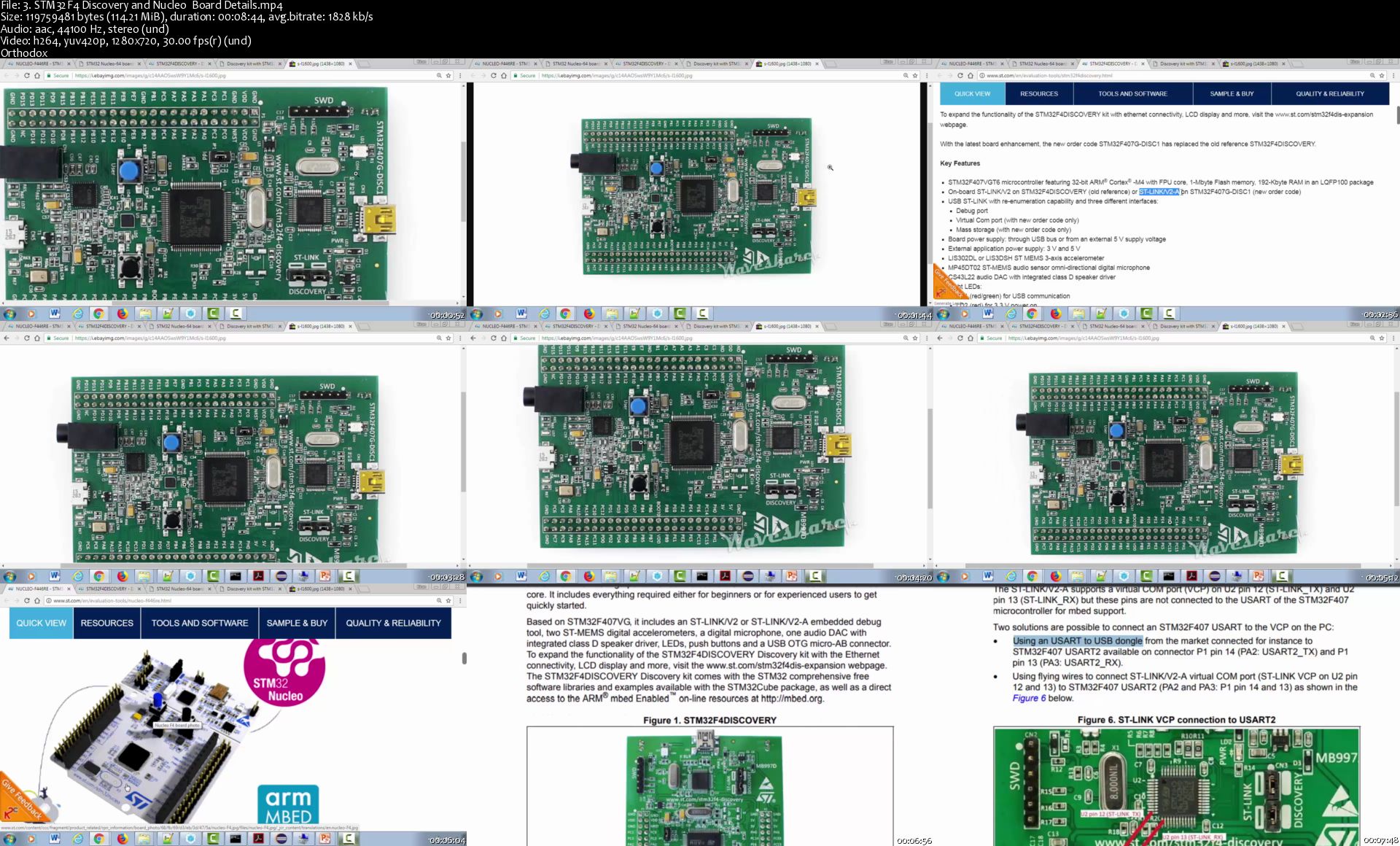Select TOOLS AND SOFTWARE in the 00:06:04 frame
The image size is (1400, 846).
(x=200, y=623)
